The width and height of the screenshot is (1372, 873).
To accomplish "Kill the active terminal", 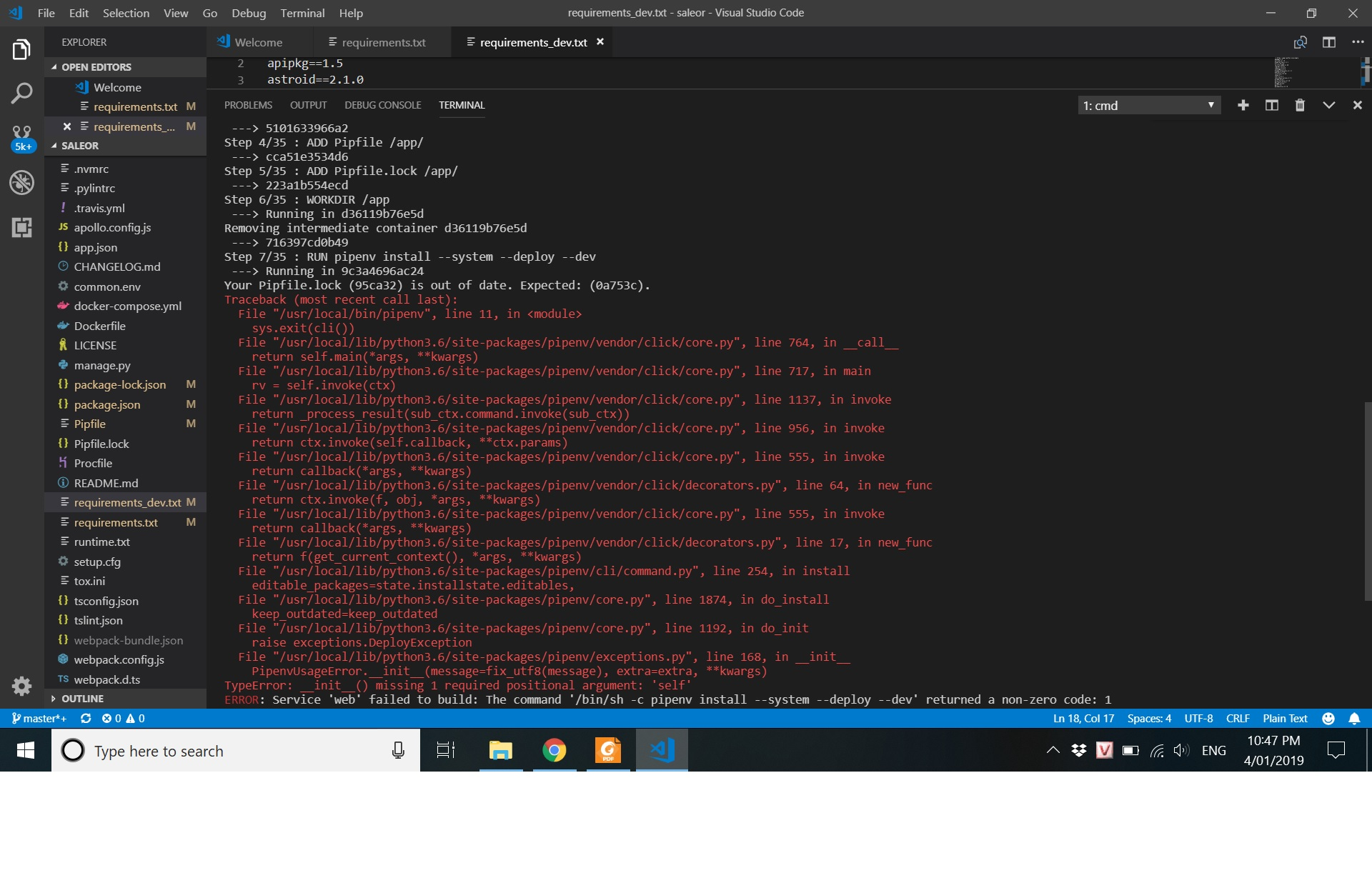I will coord(1299,105).
